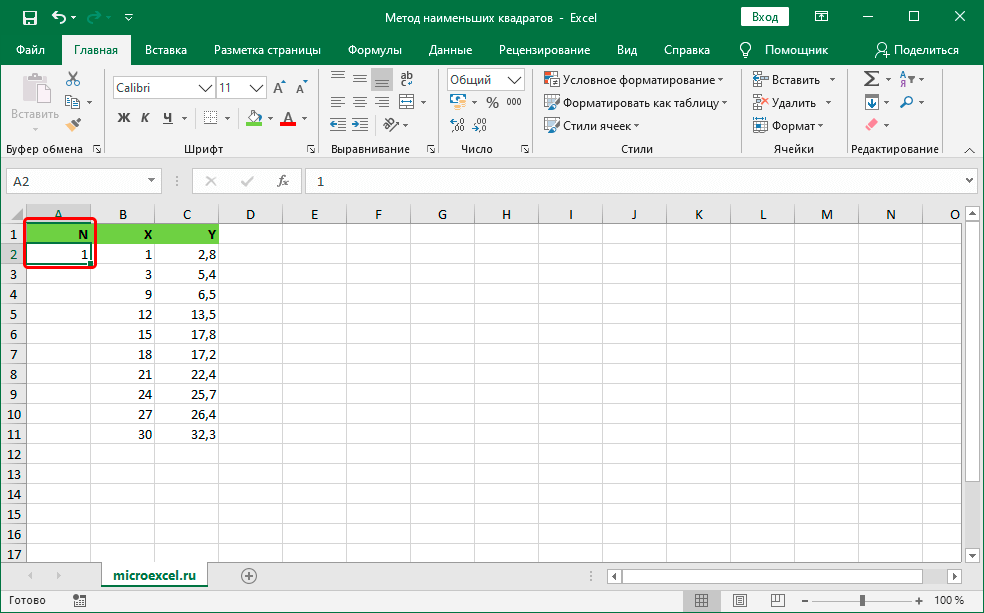
Task: Open the Формулы ribbon tab
Action: point(375,50)
